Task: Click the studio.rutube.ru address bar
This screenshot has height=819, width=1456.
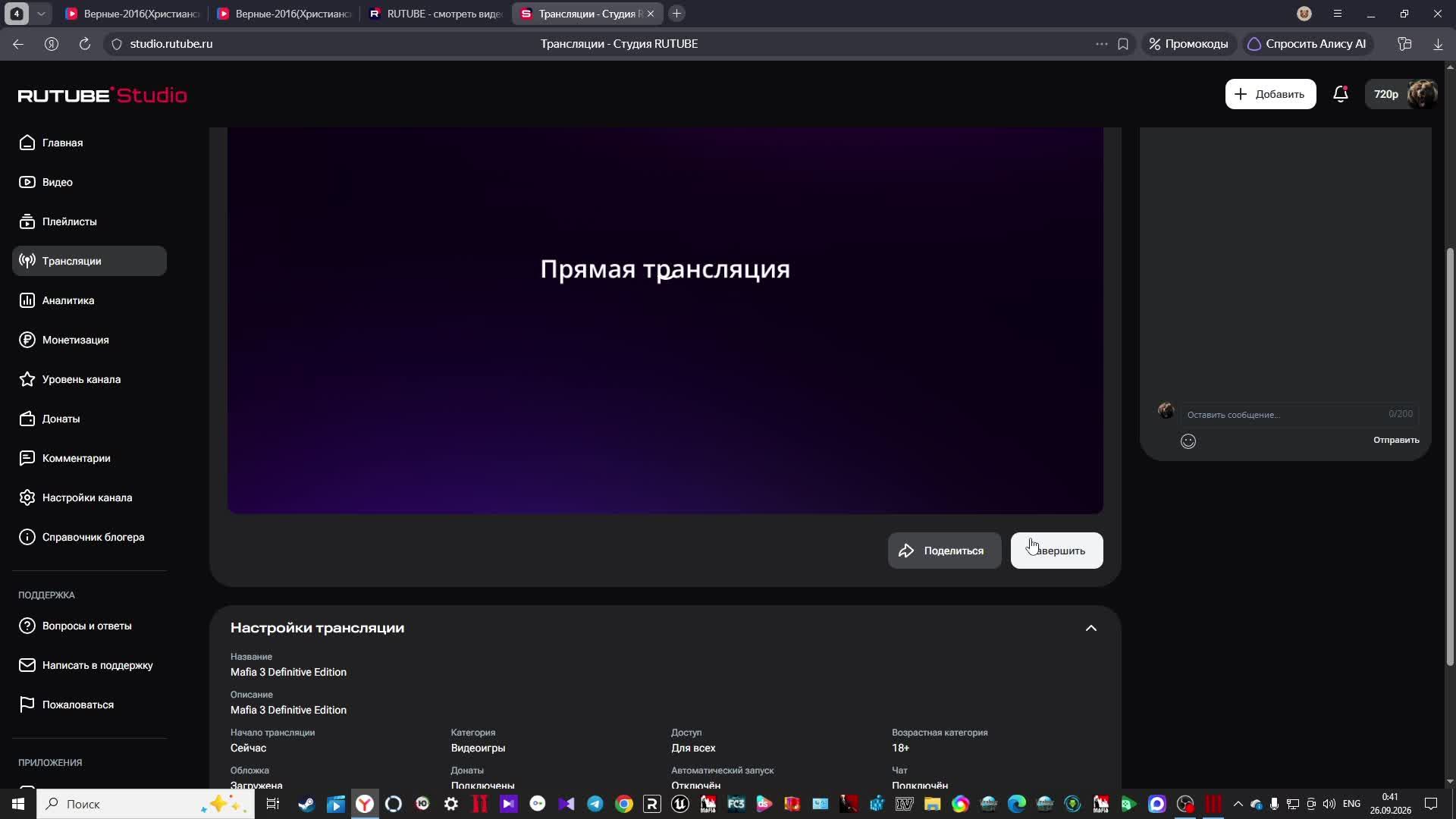Action: 171,44
